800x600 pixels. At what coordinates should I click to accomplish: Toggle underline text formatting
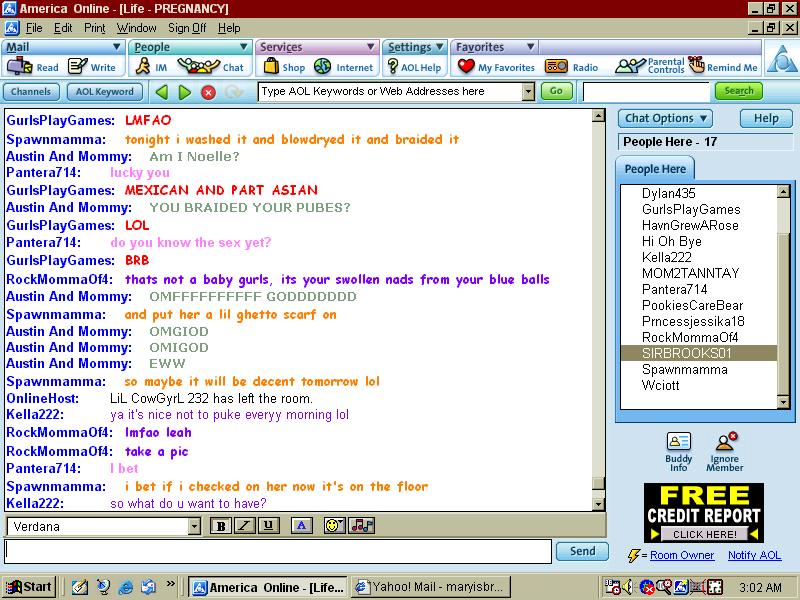pyautogui.click(x=268, y=526)
